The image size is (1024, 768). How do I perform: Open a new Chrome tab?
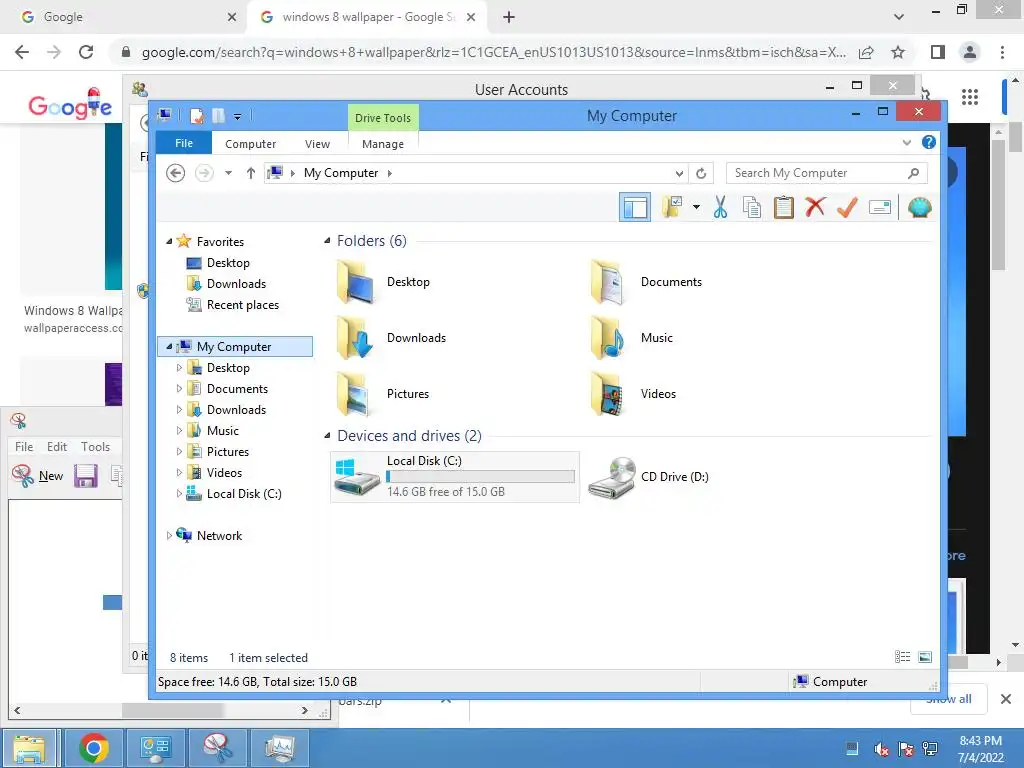pyautogui.click(x=509, y=18)
